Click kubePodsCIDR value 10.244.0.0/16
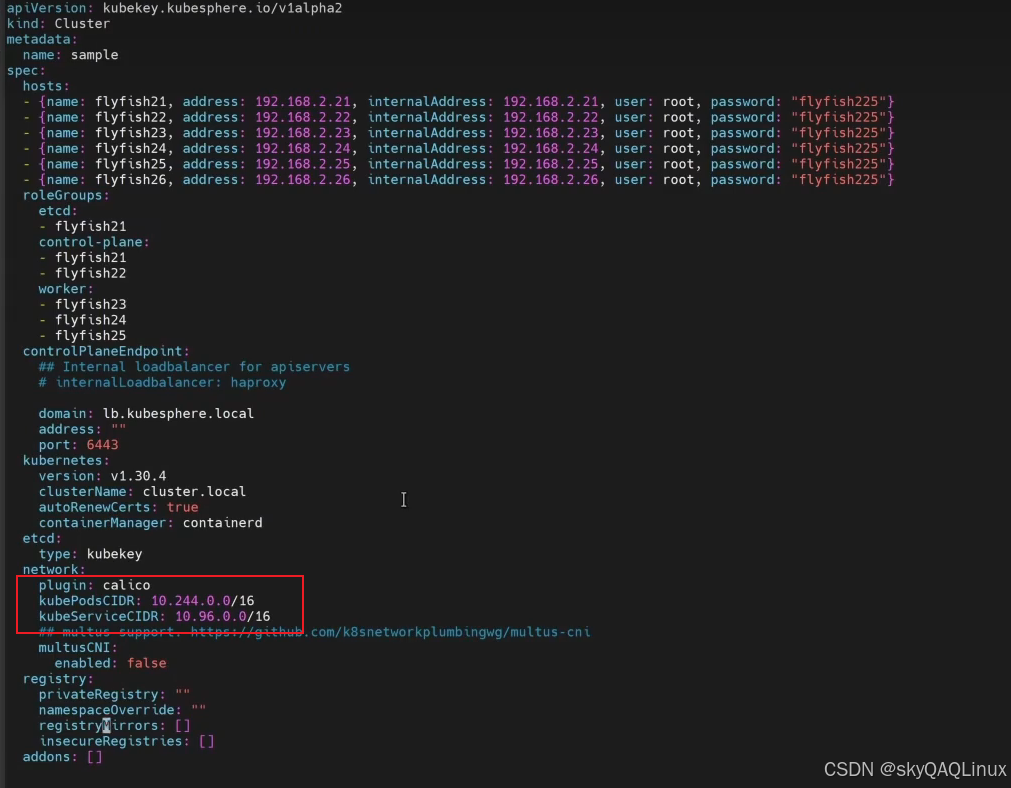 (202, 601)
